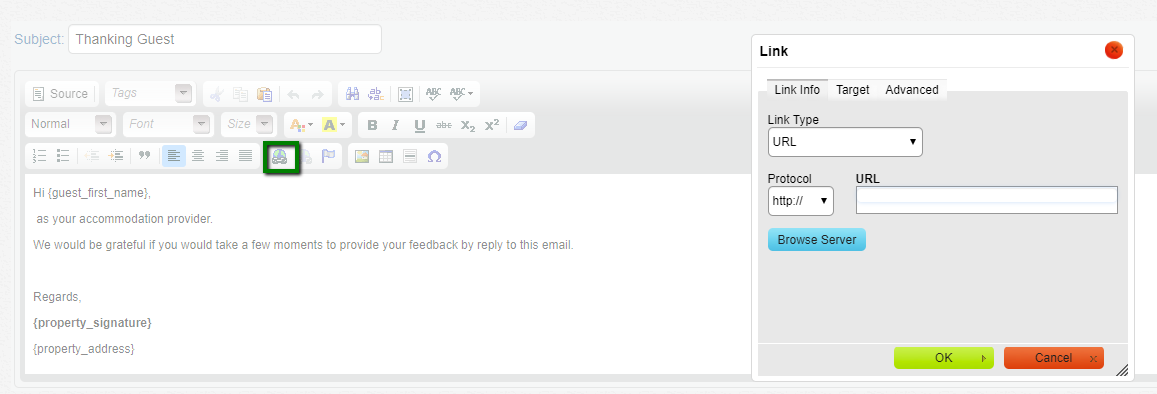The image size is (1157, 394).
Task: Close the Link dialog with red X
Action: [x=1113, y=50]
